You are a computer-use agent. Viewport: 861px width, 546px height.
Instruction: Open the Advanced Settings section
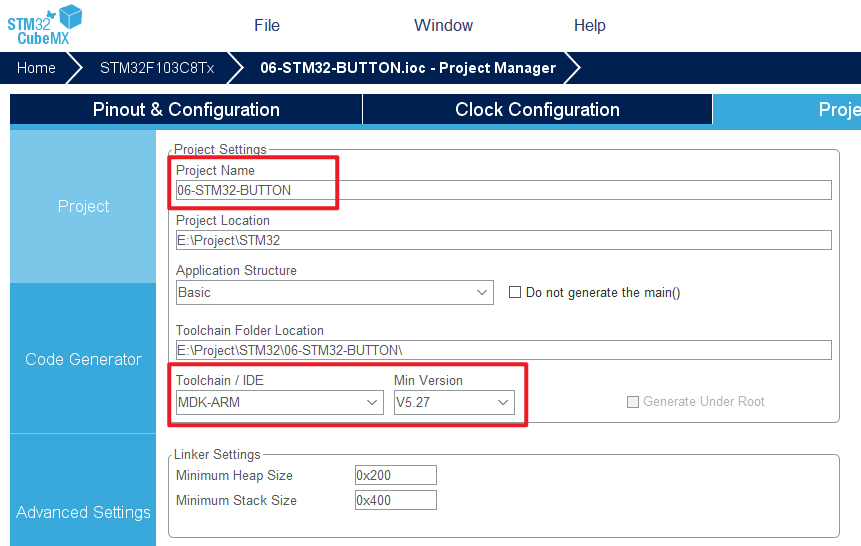(83, 512)
